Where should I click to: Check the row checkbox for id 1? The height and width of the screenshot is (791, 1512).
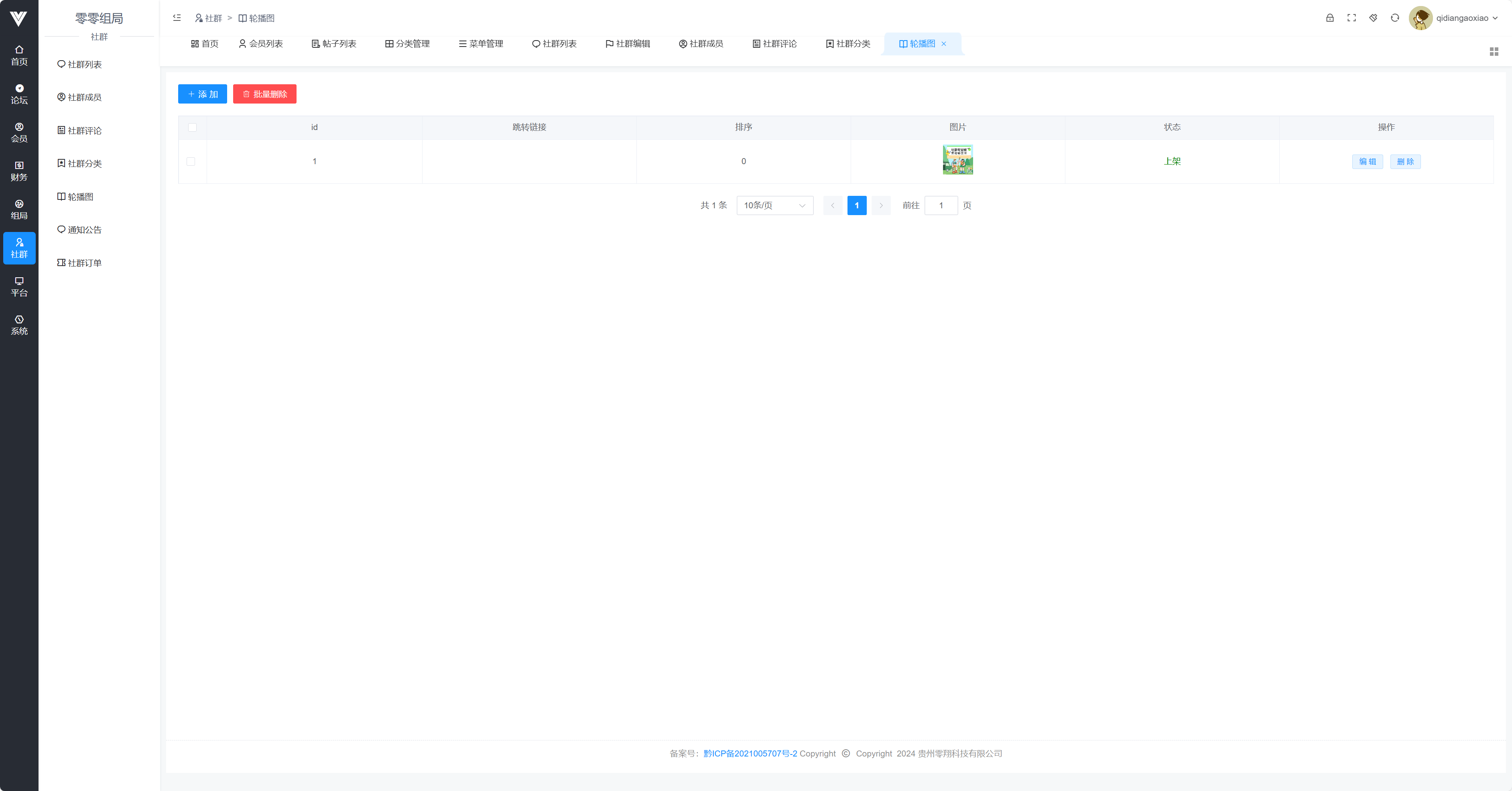[x=191, y=161]
